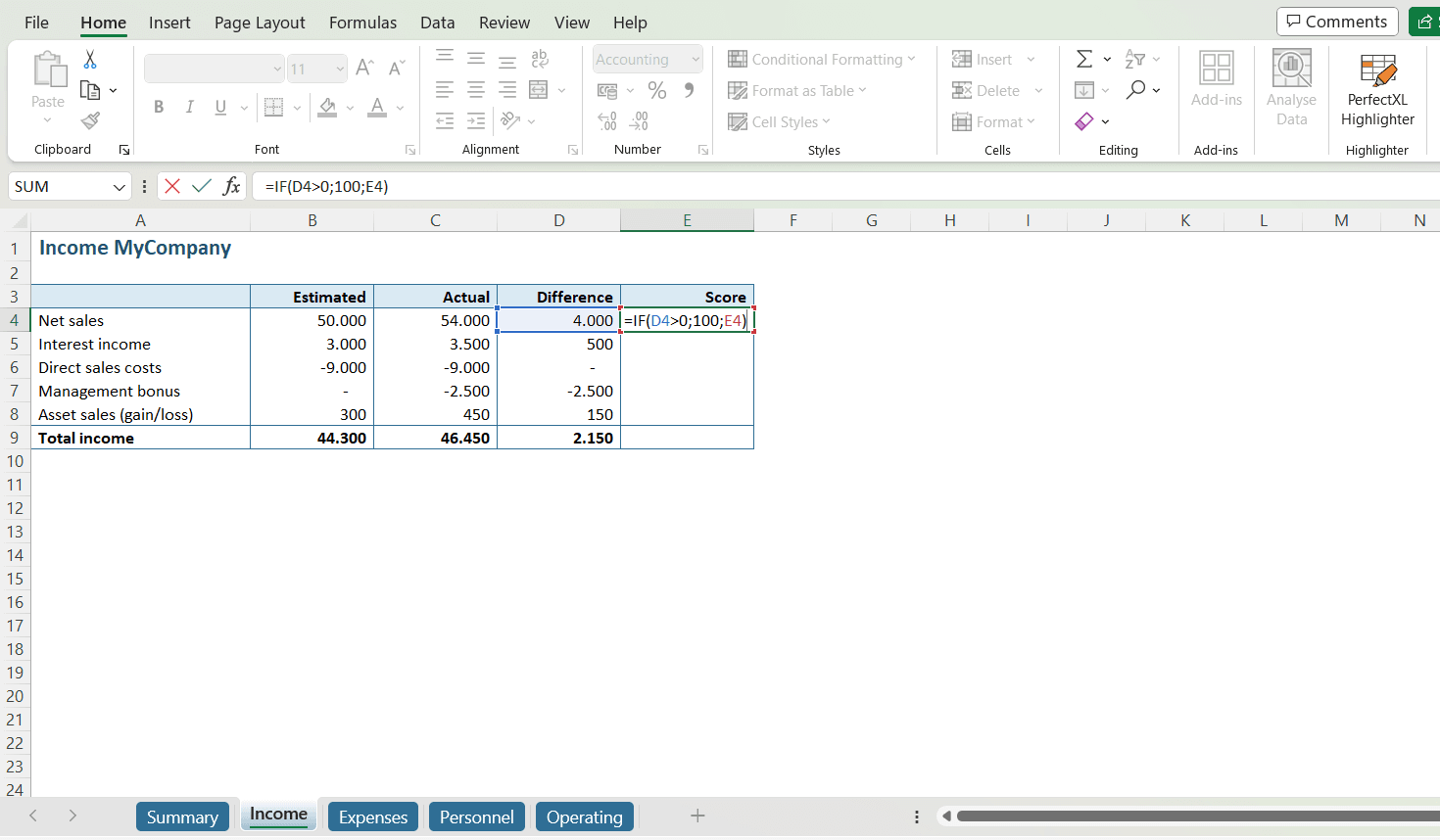1440x840 pixels.
Task: Click the Format Painter brush icon
Action: [90, 120]
